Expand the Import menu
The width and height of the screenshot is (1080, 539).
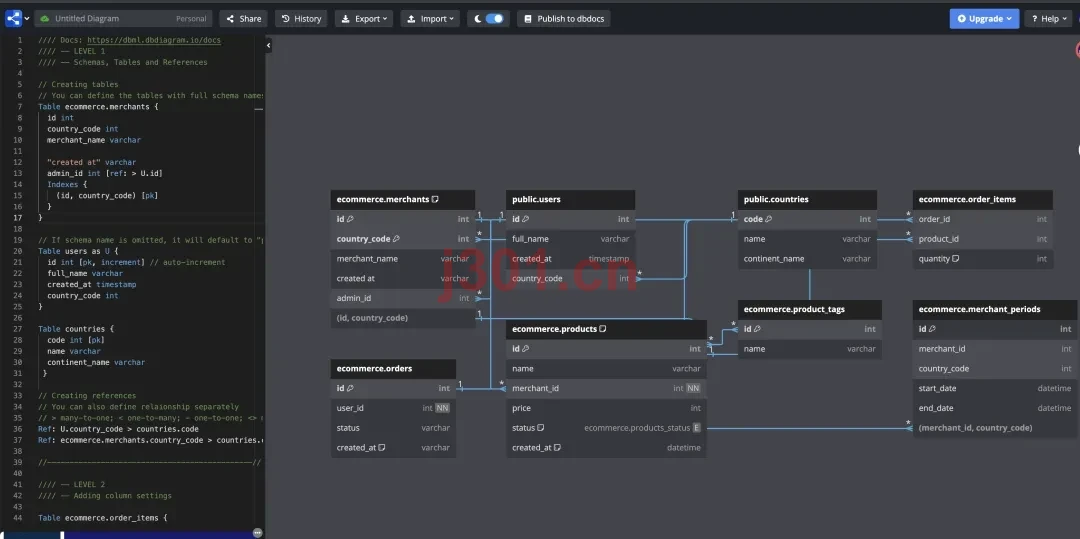(x=430, y=19)
